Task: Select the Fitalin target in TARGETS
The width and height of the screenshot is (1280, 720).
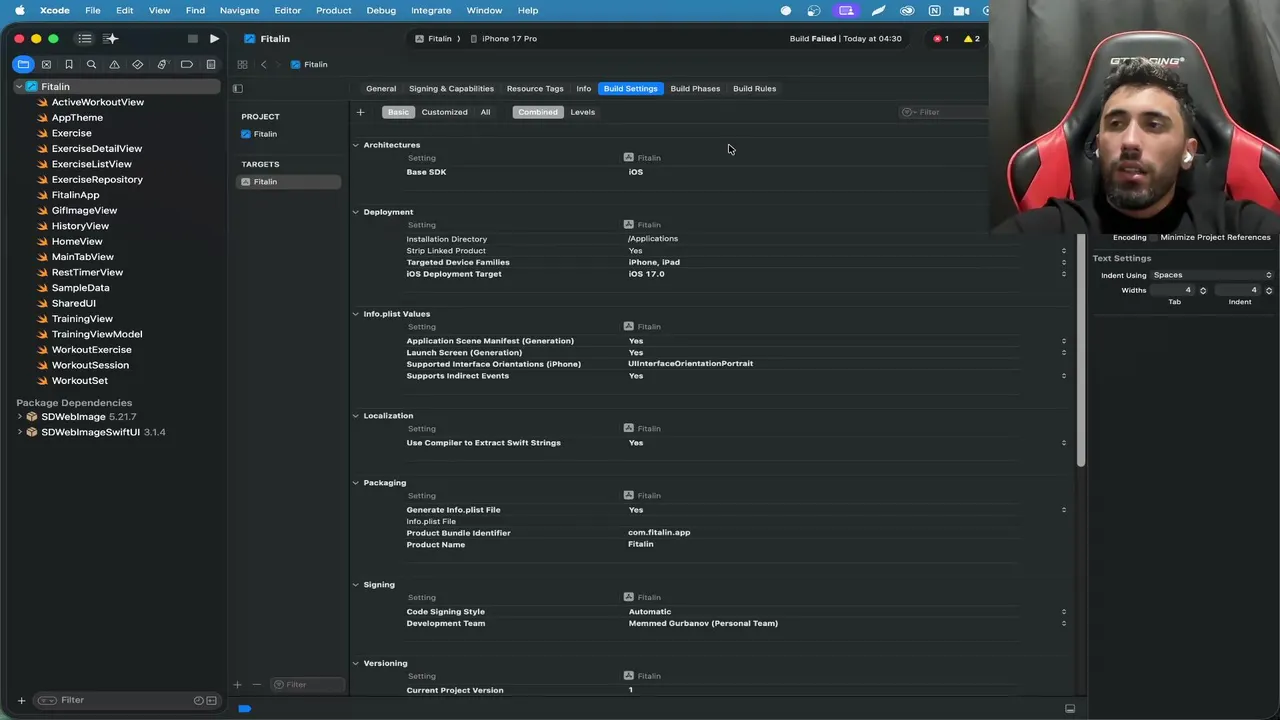Action: [x=288, y=182]
